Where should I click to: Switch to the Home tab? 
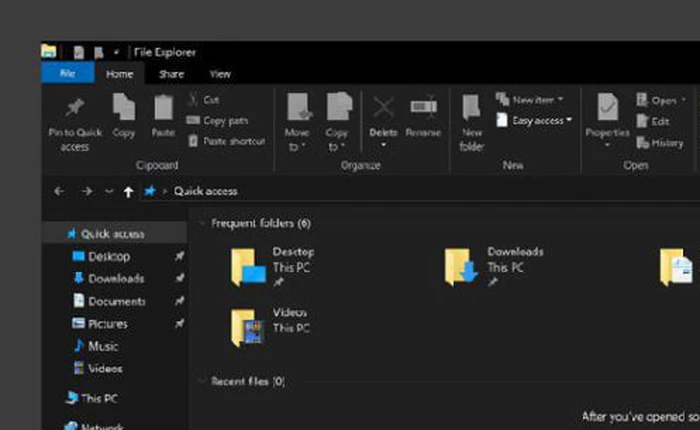[119, 74]
